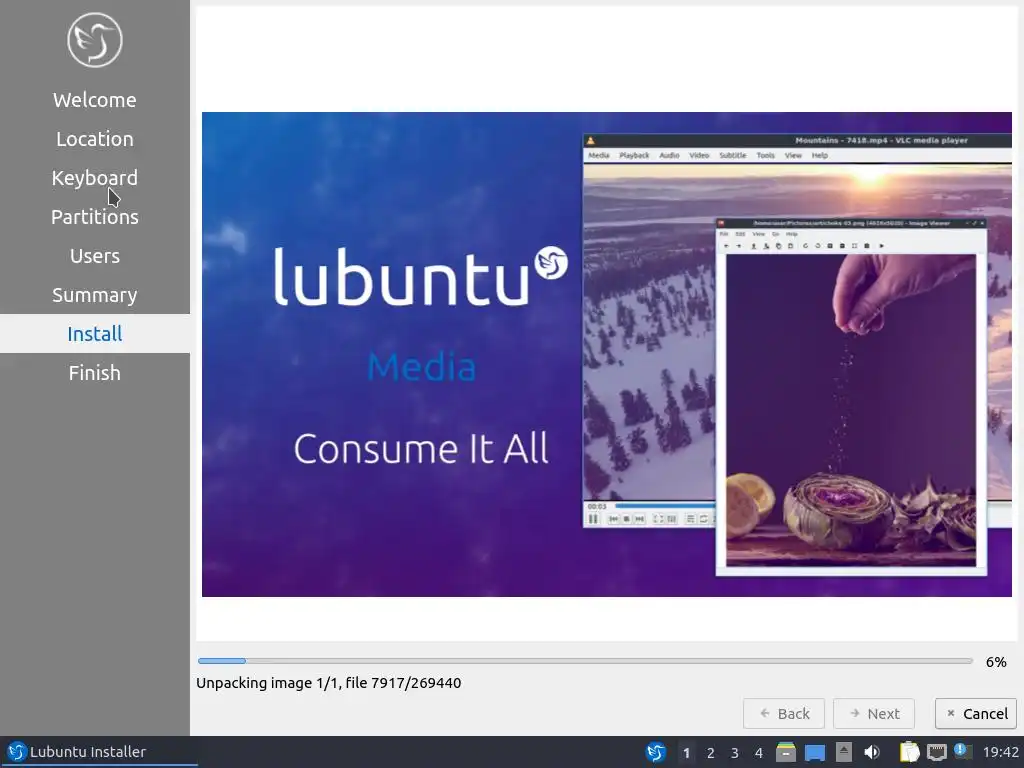The image size is (1024, 768).
Task: Open the clipboard manager tray icon
Action: [x=909, y=752]
